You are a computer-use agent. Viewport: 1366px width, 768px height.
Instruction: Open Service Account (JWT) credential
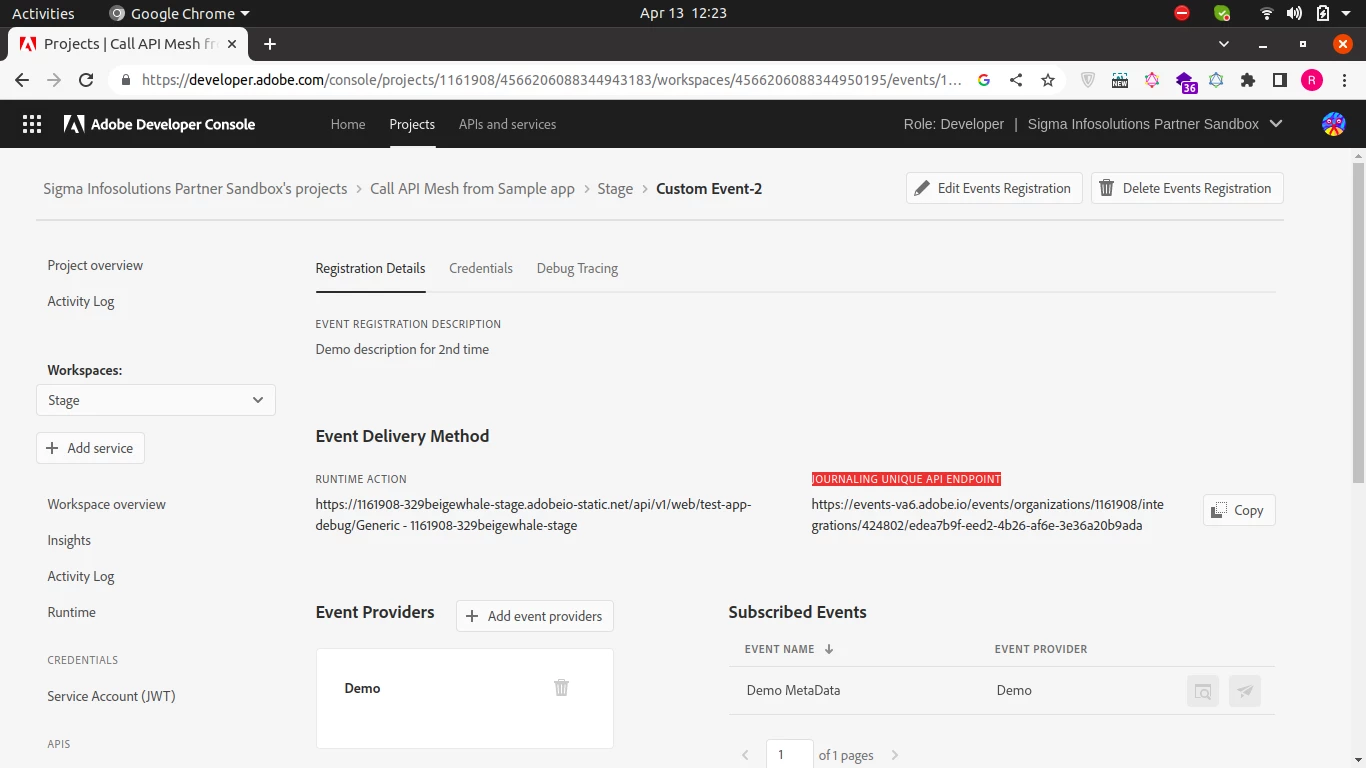tap(111, 696)
